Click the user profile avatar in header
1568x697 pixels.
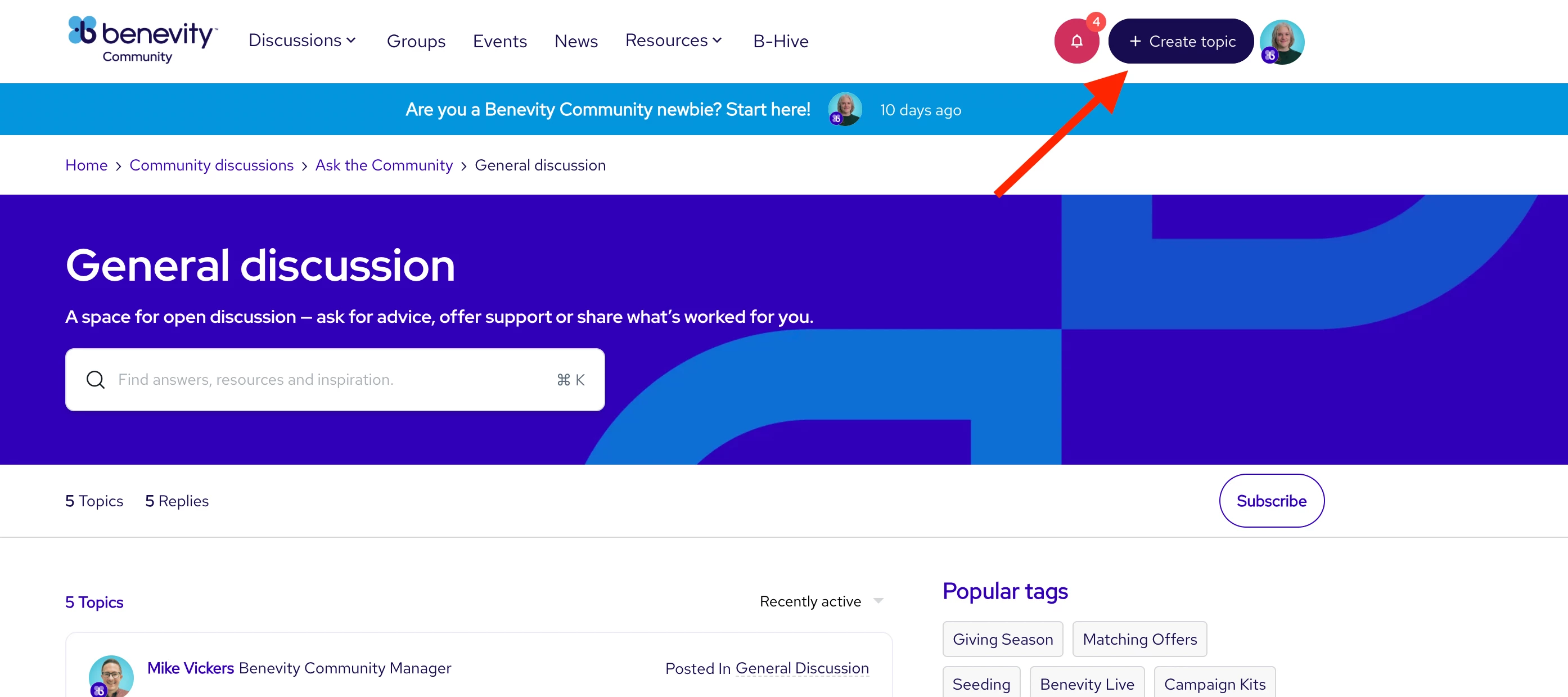[1282, 42]
